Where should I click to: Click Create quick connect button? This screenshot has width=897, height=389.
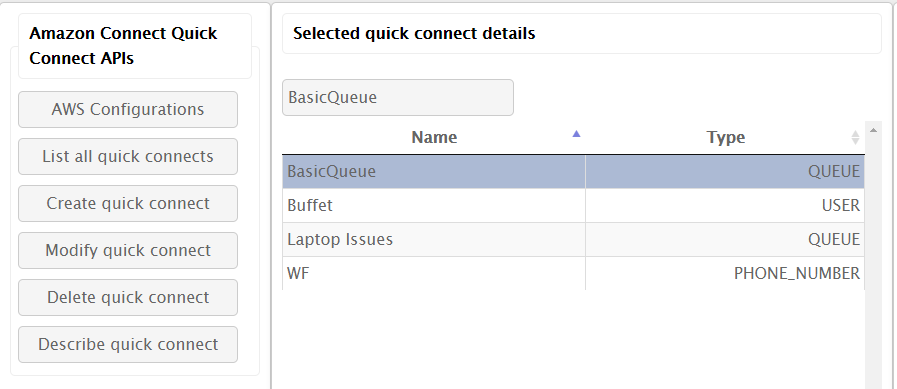point(128,203)
